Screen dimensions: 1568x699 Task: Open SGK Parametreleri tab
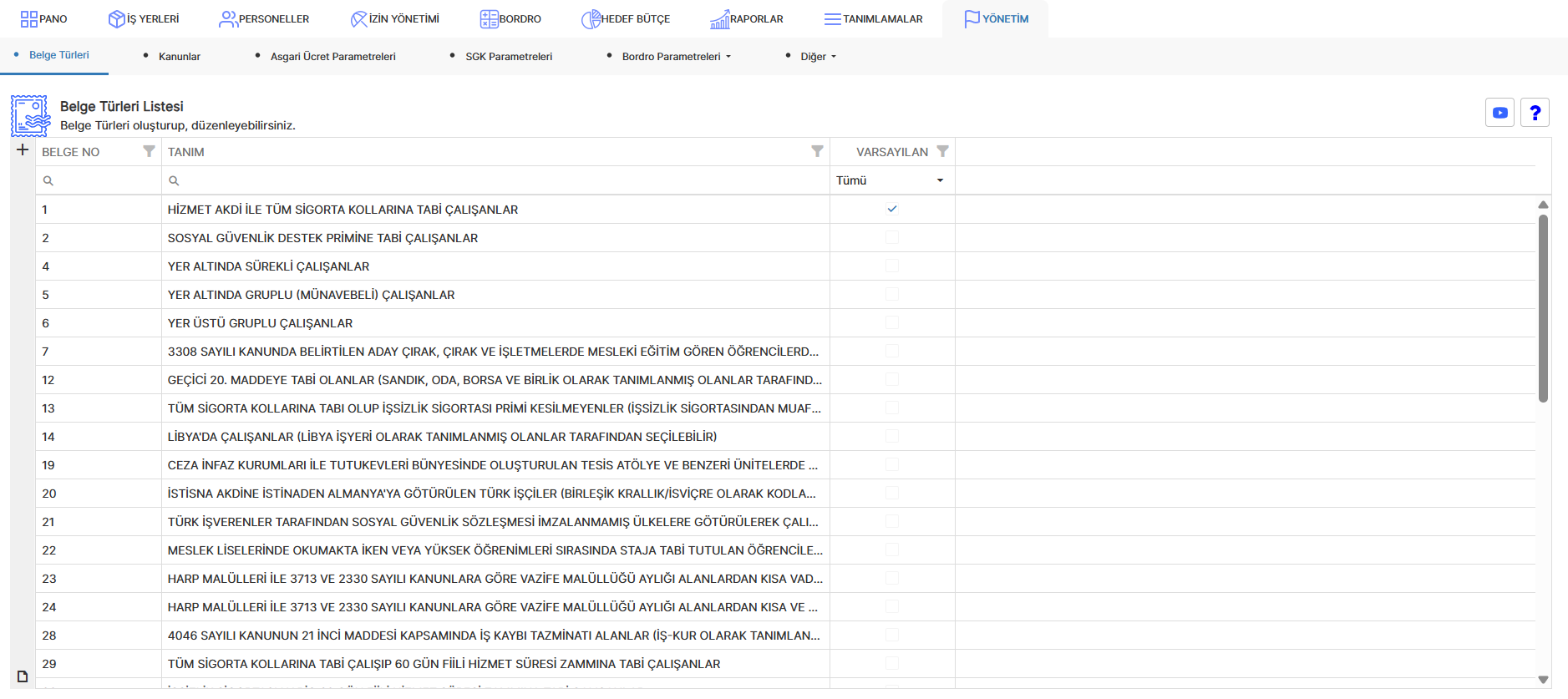coord(509,57)
